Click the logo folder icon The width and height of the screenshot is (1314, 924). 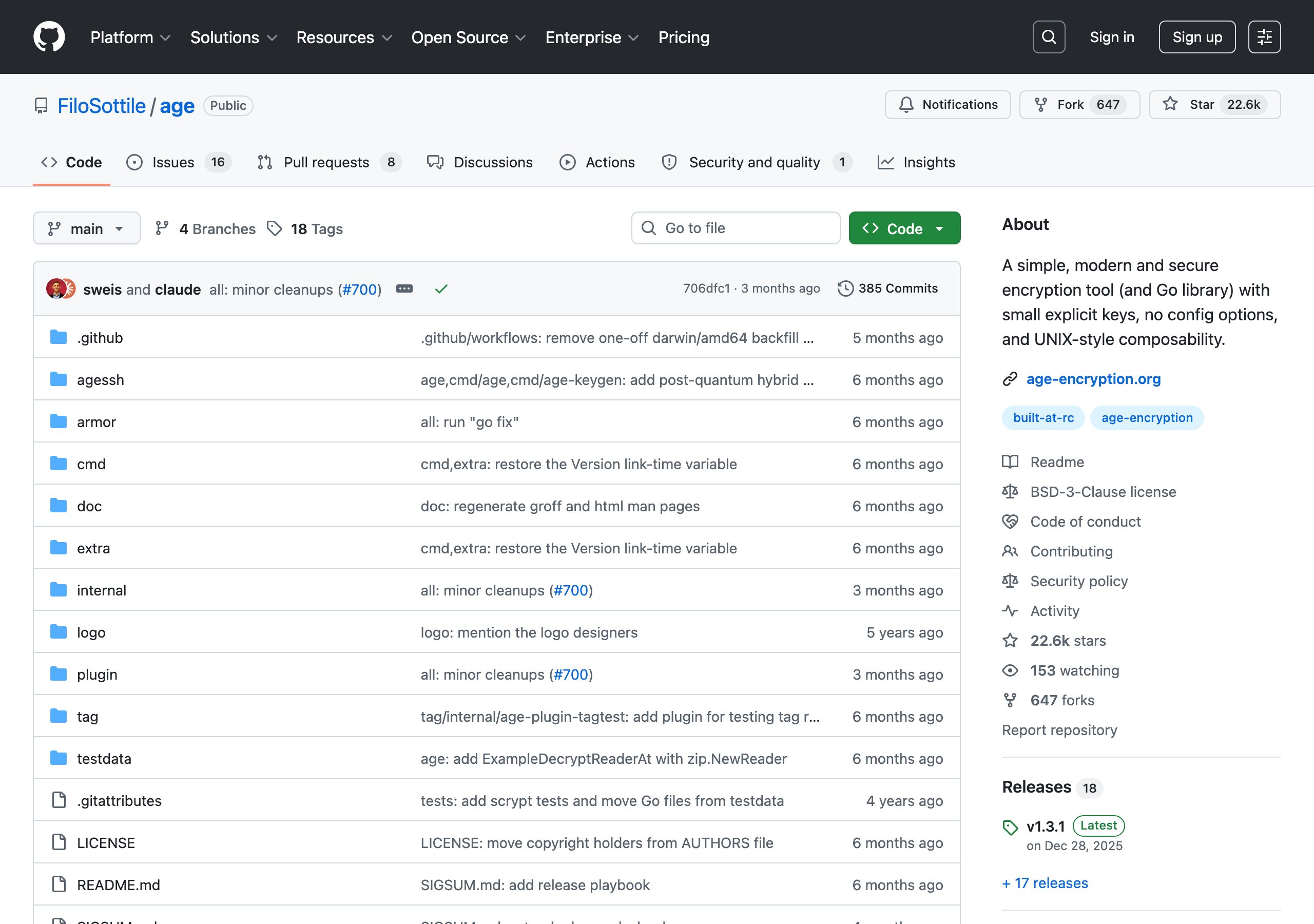coord(59,632)
